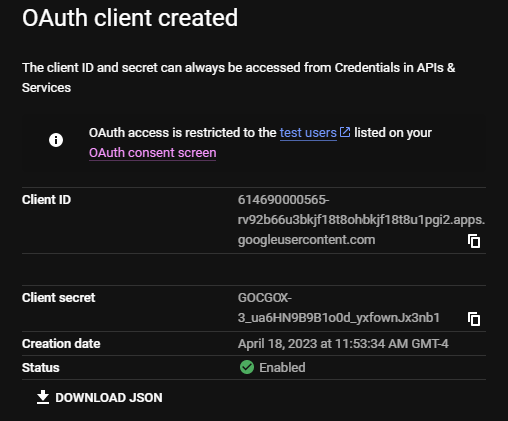
Task: Click the Creation date label
Action: (61, 344)
